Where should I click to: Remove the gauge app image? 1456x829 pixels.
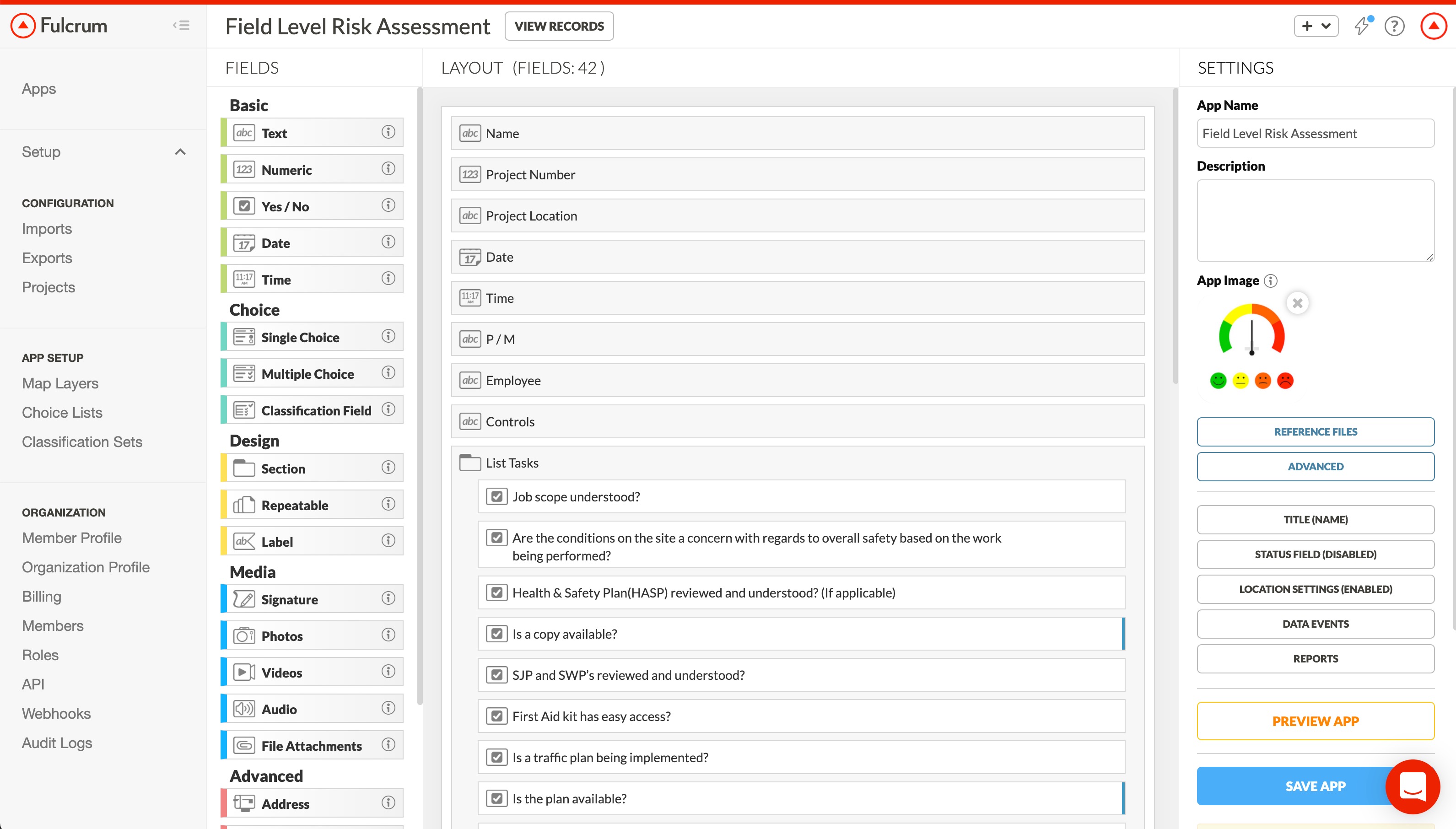click(x=1298, y=303)
